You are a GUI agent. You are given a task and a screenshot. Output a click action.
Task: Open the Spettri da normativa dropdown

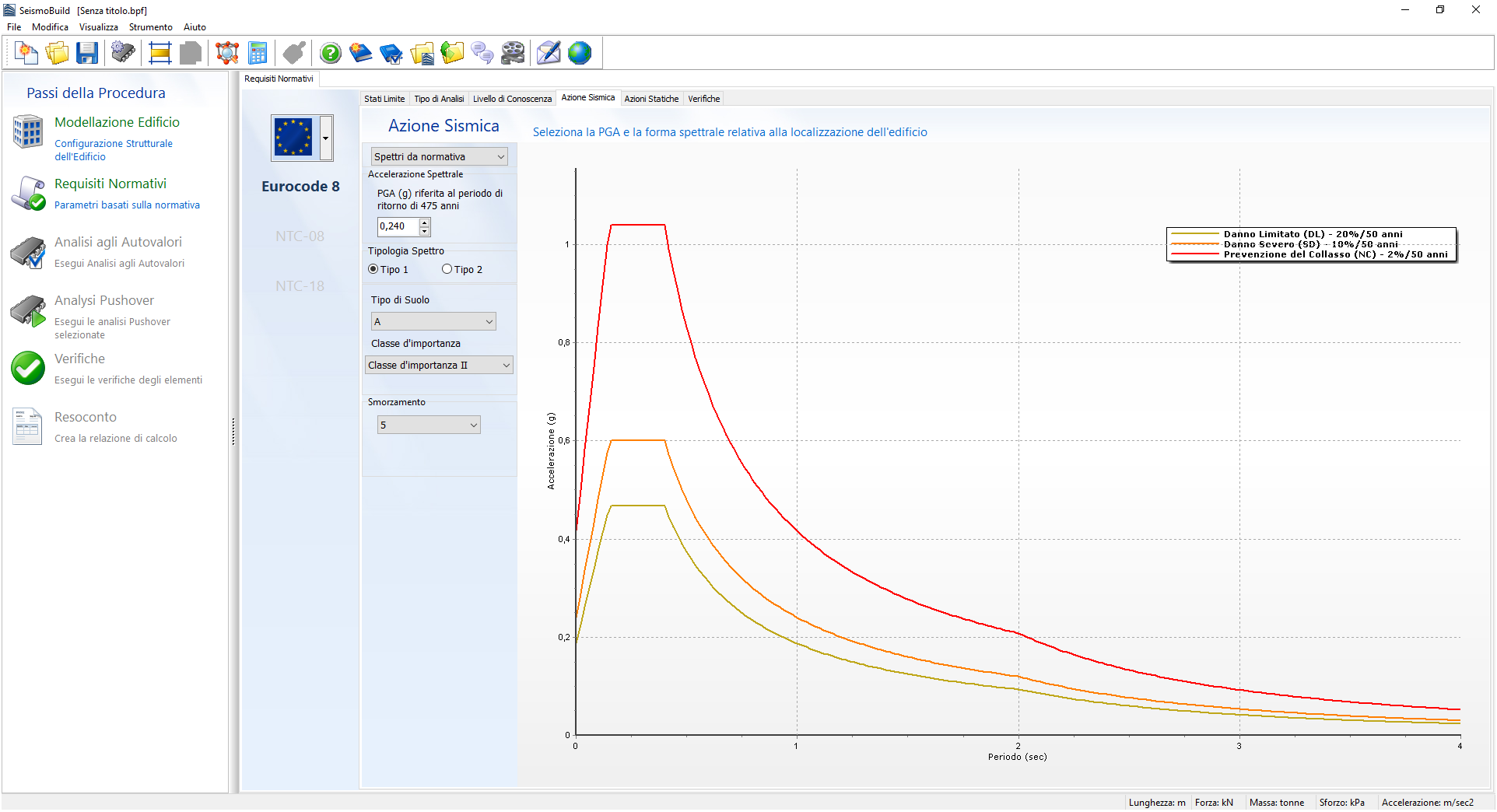(439, 156)
